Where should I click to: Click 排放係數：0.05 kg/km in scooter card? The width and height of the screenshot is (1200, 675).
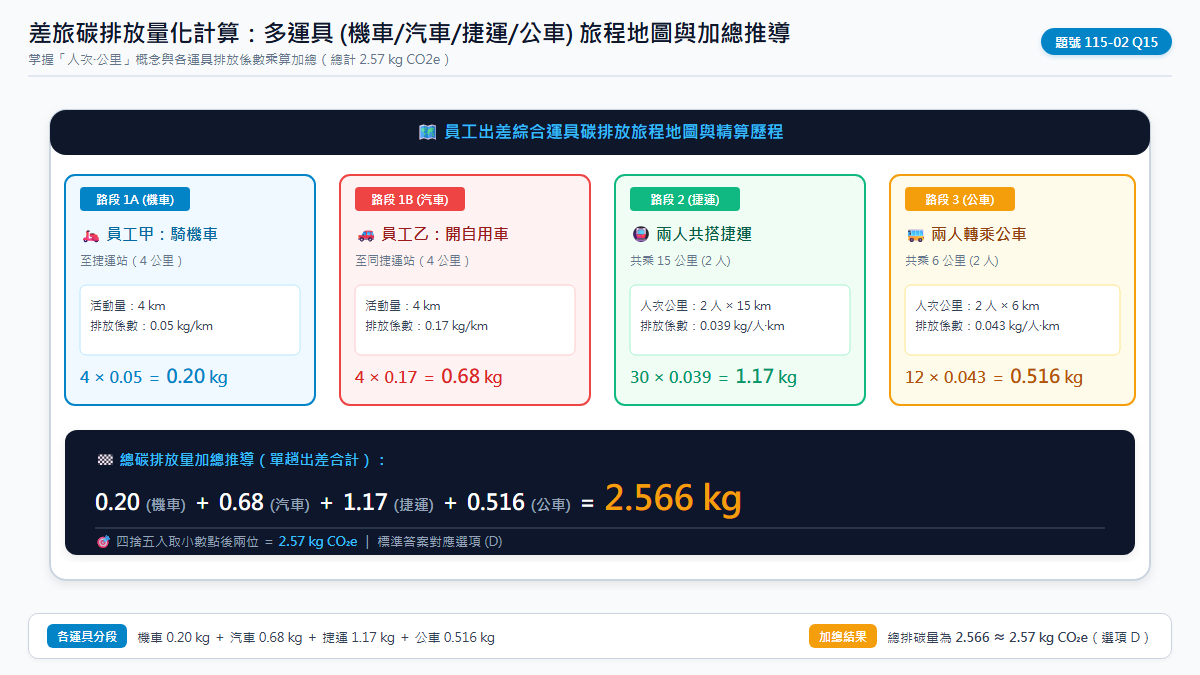click(151, 326)
